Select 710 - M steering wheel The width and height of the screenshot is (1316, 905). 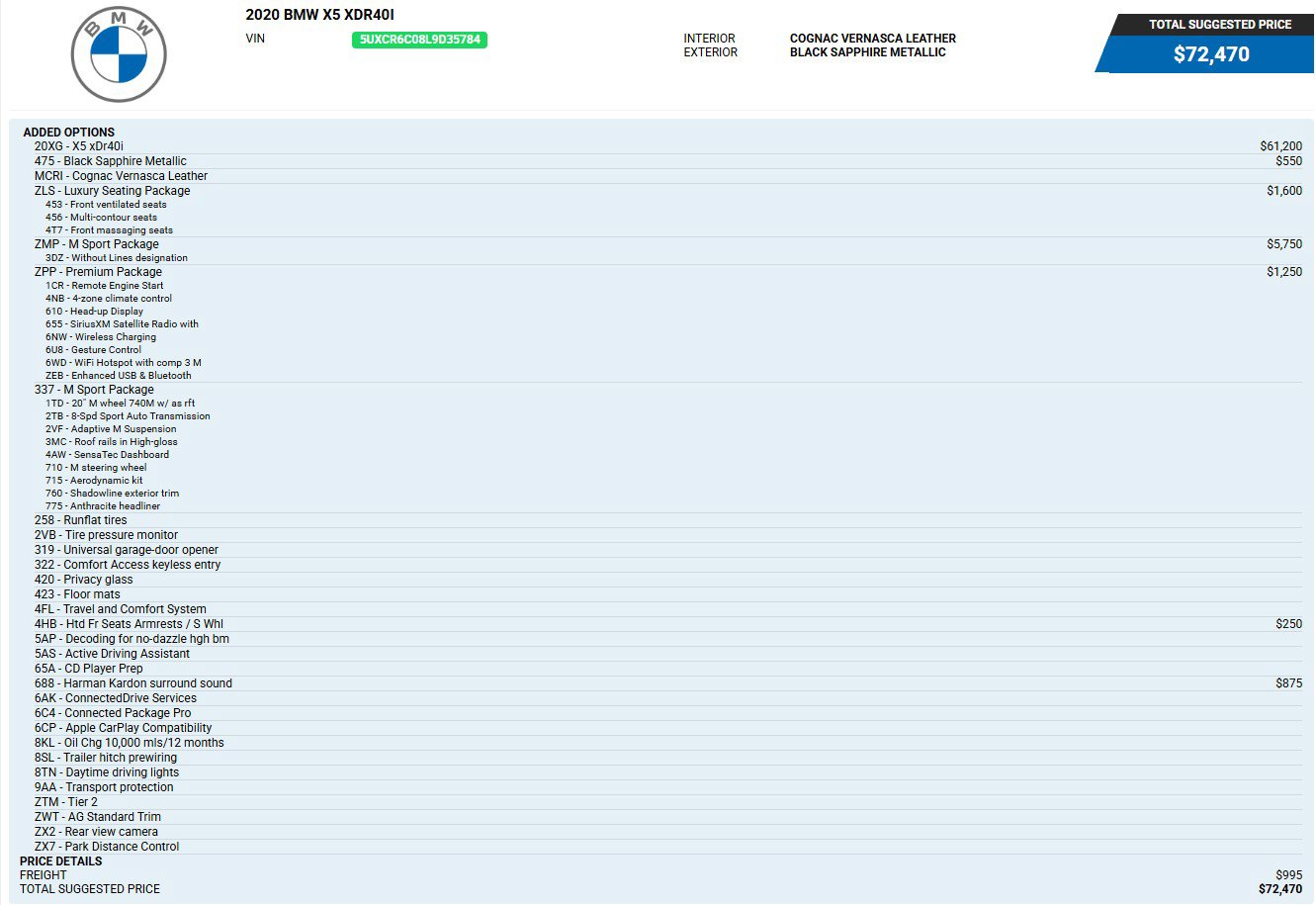tap(96, 468)
